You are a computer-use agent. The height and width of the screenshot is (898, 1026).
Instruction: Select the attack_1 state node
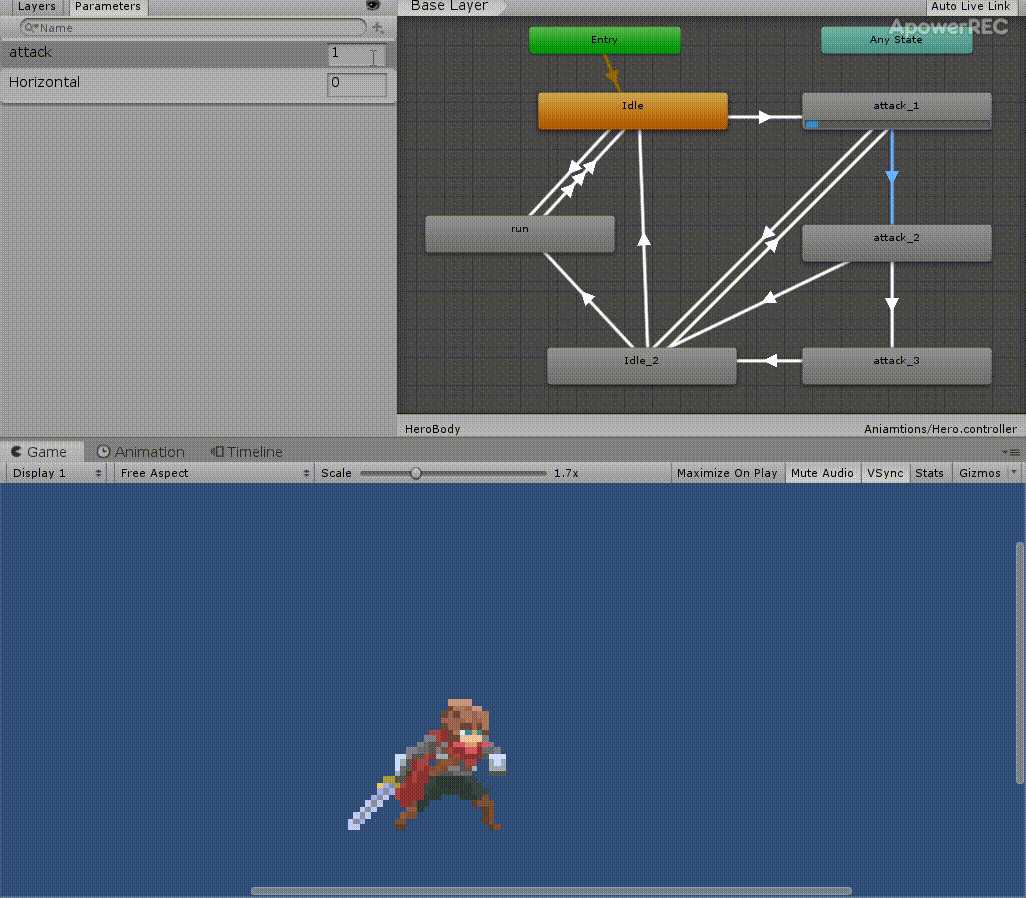(x=896, y=111)
